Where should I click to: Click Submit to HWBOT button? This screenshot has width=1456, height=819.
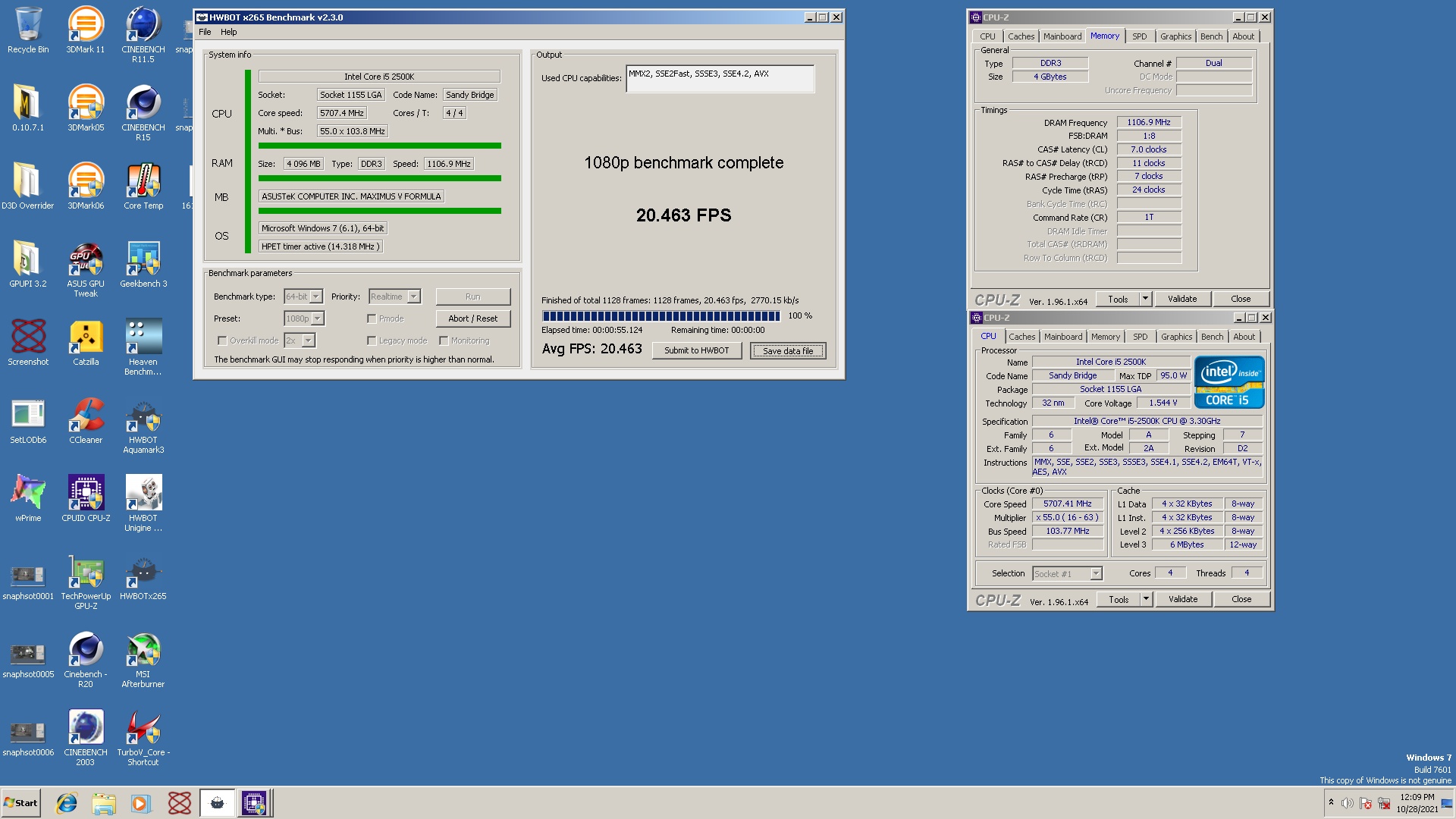click(696, 350)
